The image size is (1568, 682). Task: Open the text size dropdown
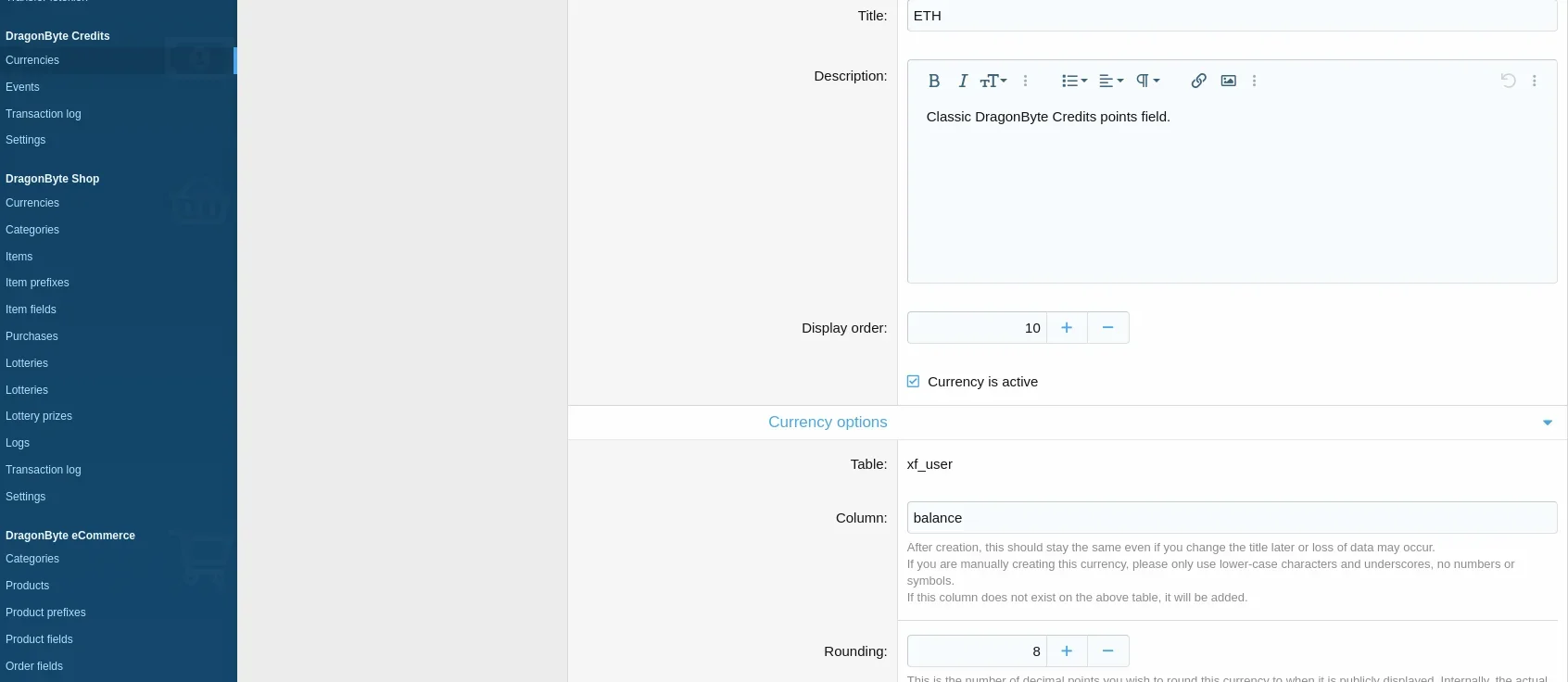993,81
